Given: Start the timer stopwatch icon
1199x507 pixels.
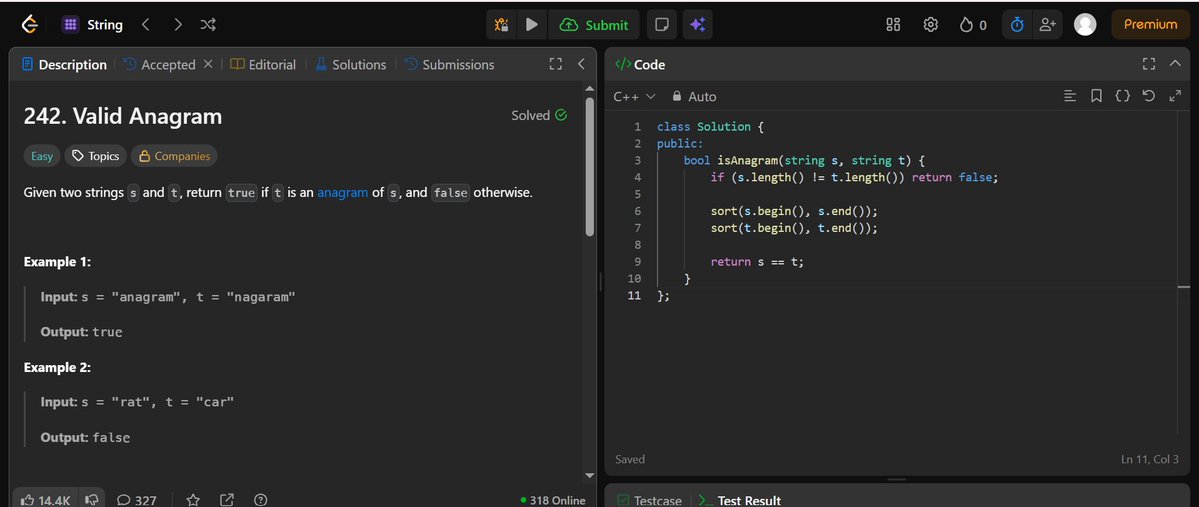Looking at the screenshot, I should pos(1017,24).
